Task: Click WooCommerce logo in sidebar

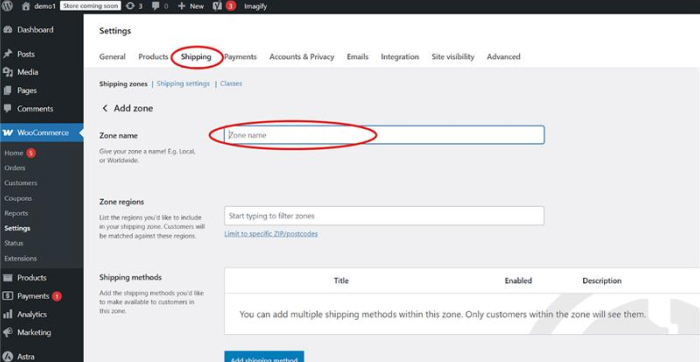Action: click(x=8, y=133)
